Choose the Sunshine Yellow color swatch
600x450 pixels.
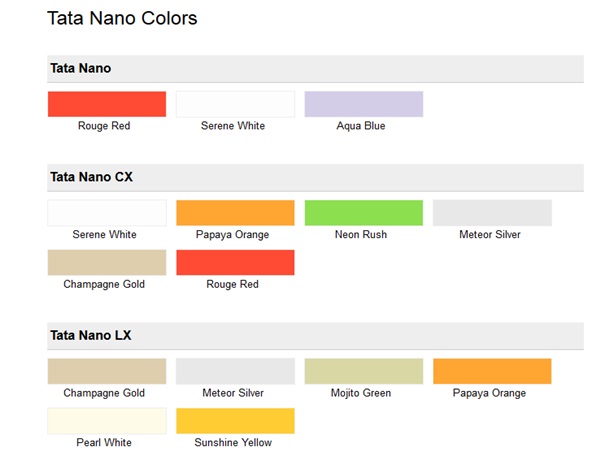[x=235, y=421]
